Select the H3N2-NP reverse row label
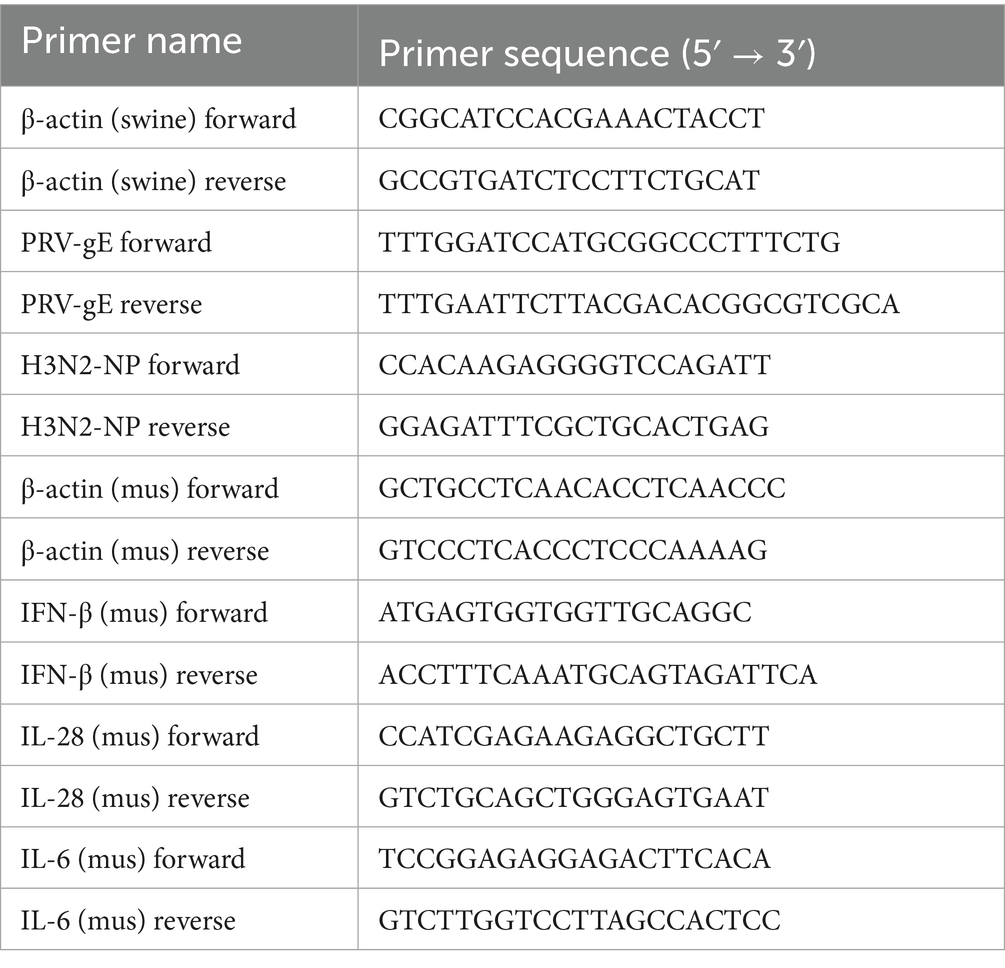The width and height of the screenshot is (1005, 968). tap(126, 428)
